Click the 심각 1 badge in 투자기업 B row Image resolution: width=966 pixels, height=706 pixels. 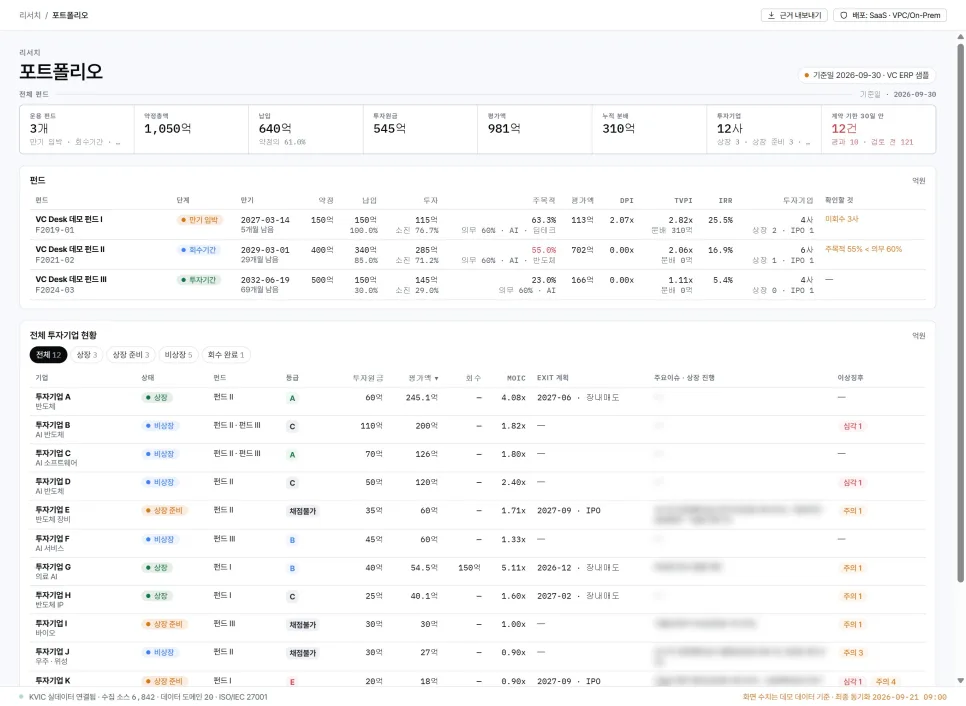click(852, 426)
